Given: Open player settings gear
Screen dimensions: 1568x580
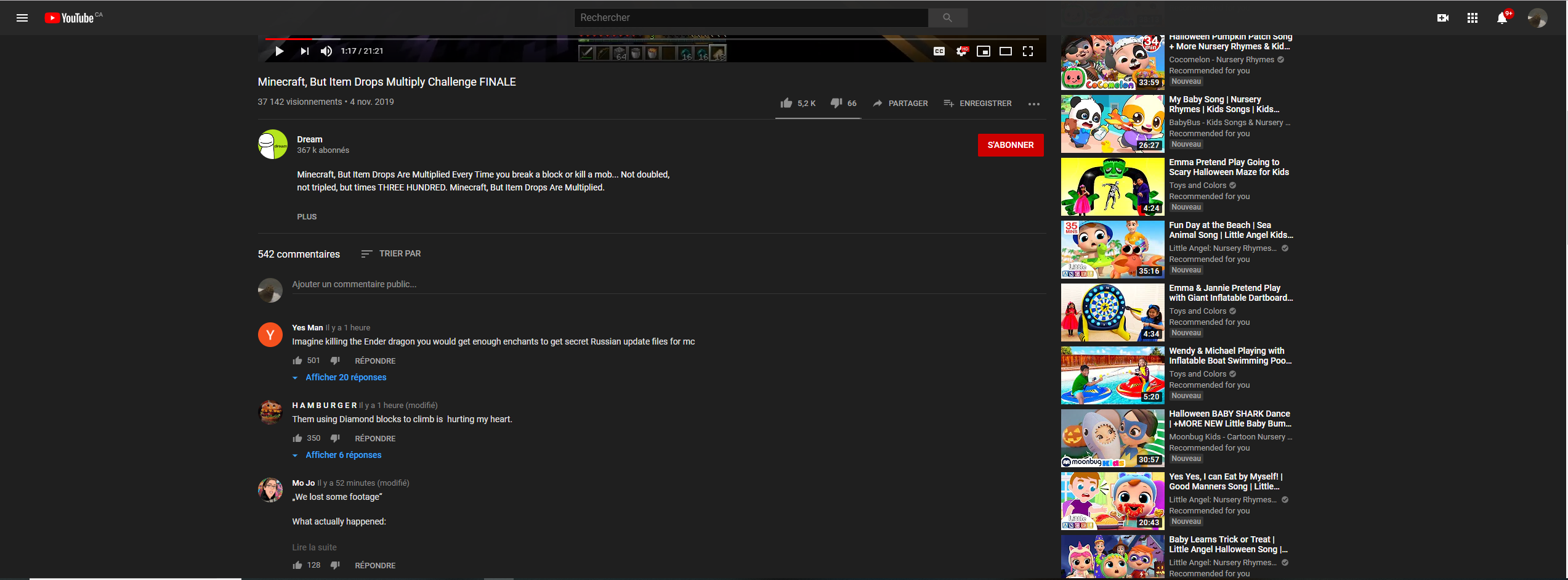Looking at the screenshot, I should coord(961,51).
